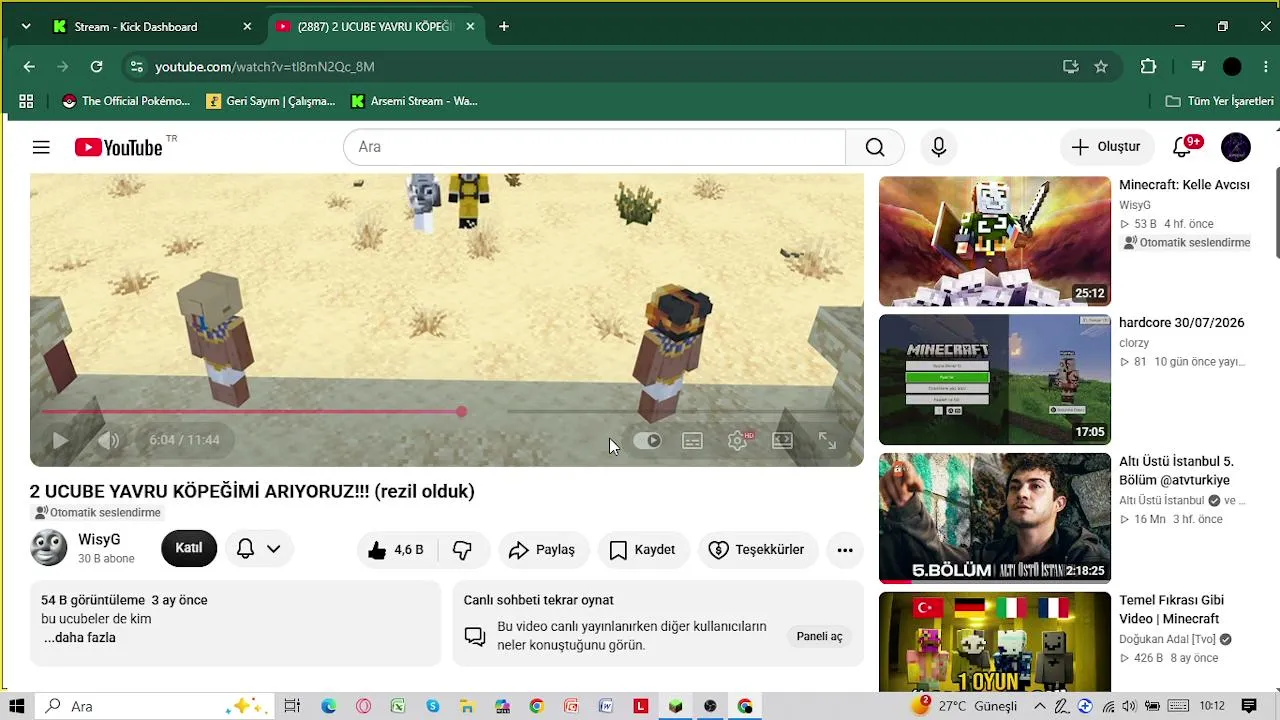The width and height of the screenshot is (1280, 720).
Task: Click the 'Teşekkürler' thanks button
Action: [757, 549]
